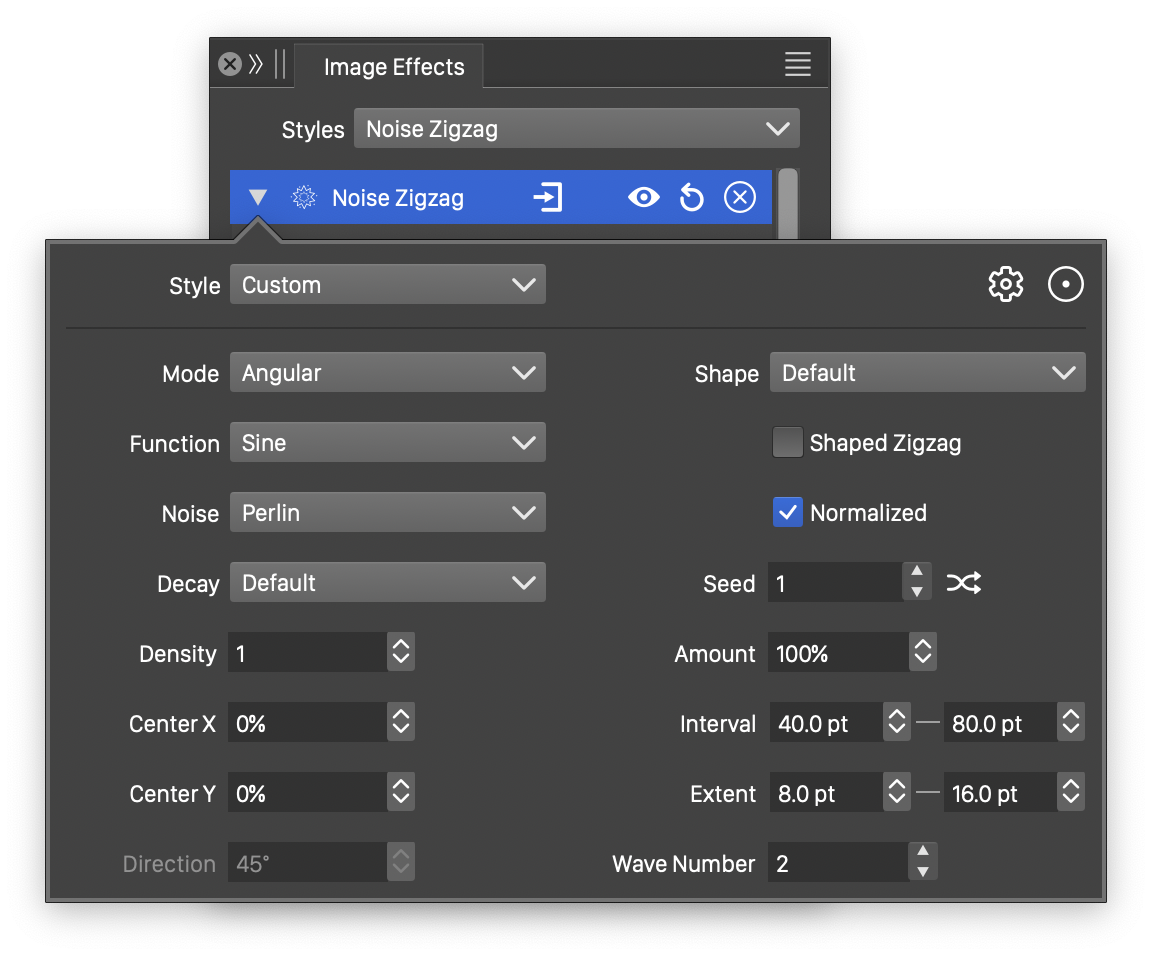Viewport: 1152px width, 956px height.
Task: Open the gear settings icon
Action: coord(1005,285)
